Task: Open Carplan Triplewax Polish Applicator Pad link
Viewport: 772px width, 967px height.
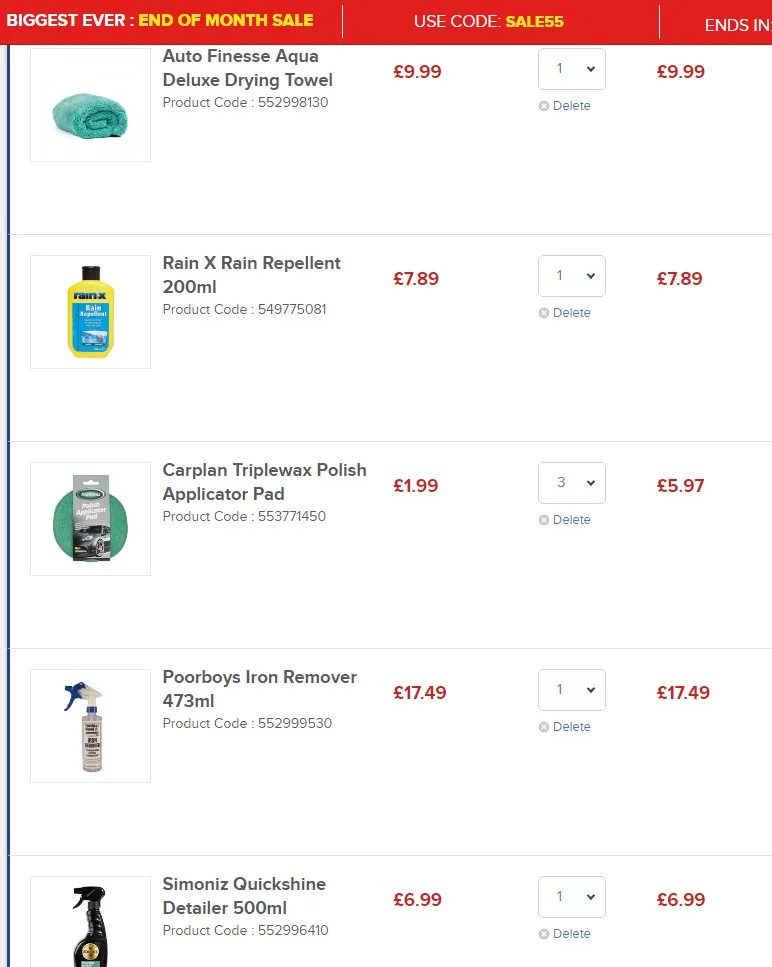Action: pos(265,482)
